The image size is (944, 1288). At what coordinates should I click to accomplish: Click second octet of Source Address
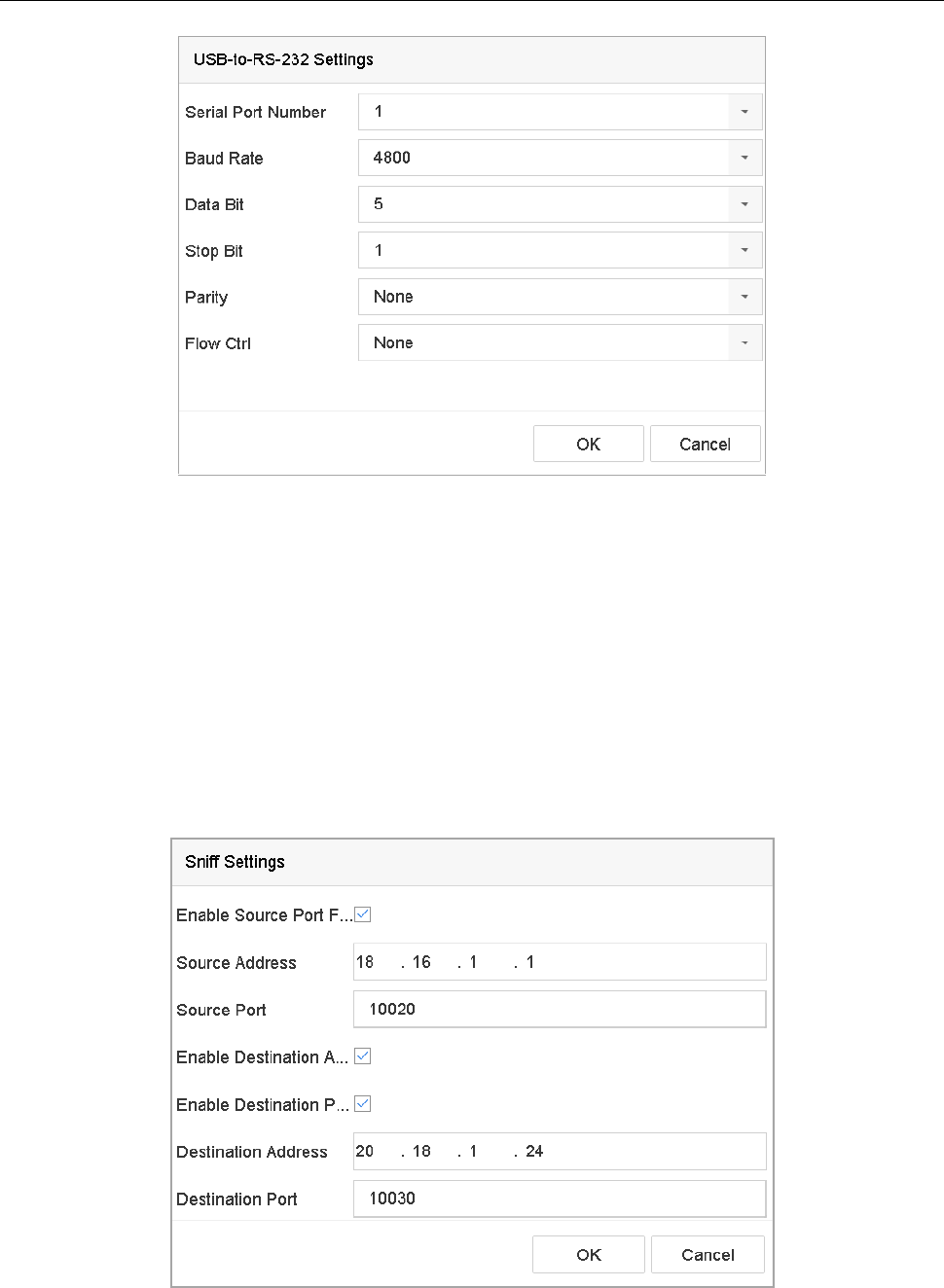pos(421,962)
